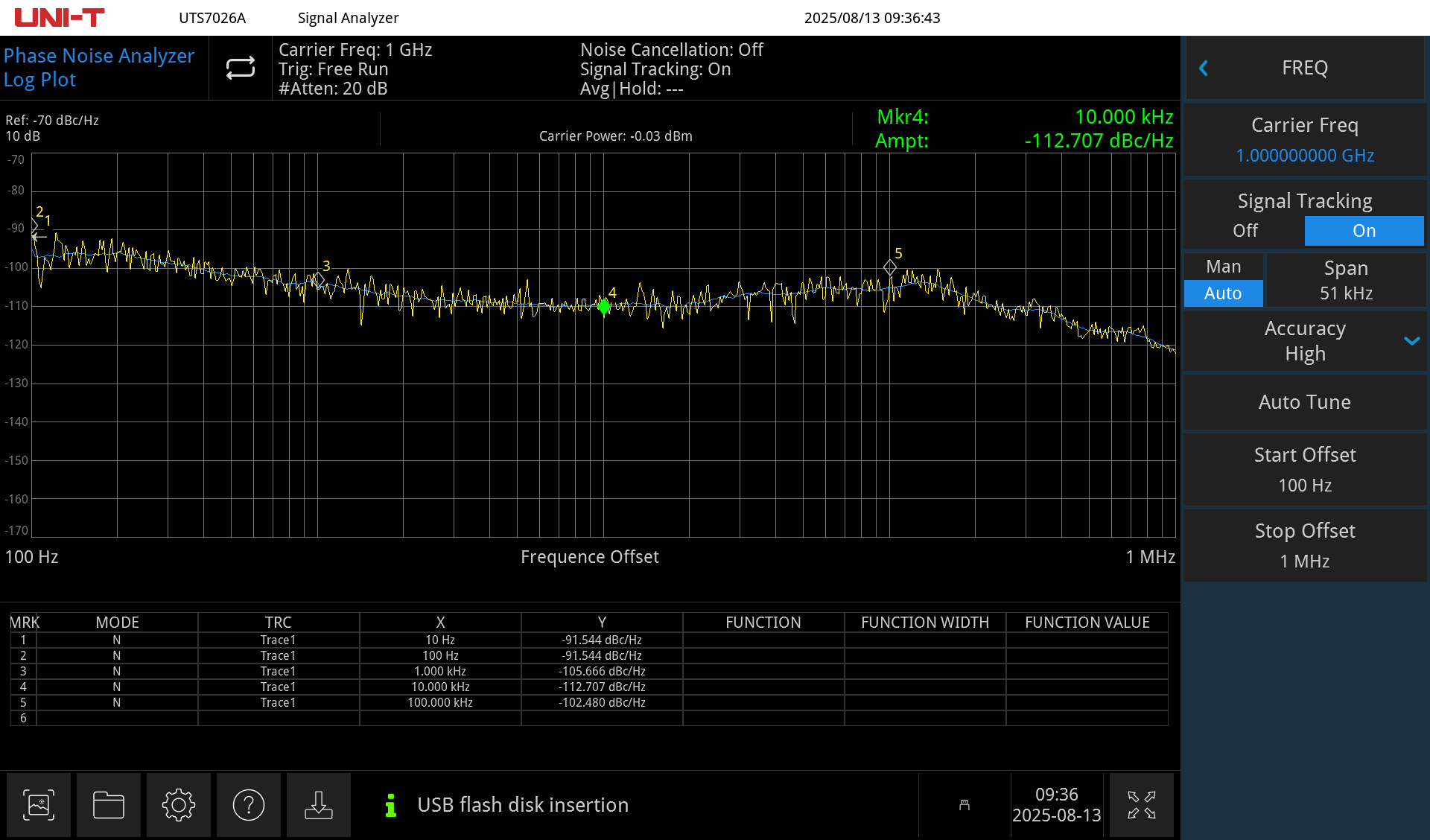Open the file manager folder icon

coord(109,805)
